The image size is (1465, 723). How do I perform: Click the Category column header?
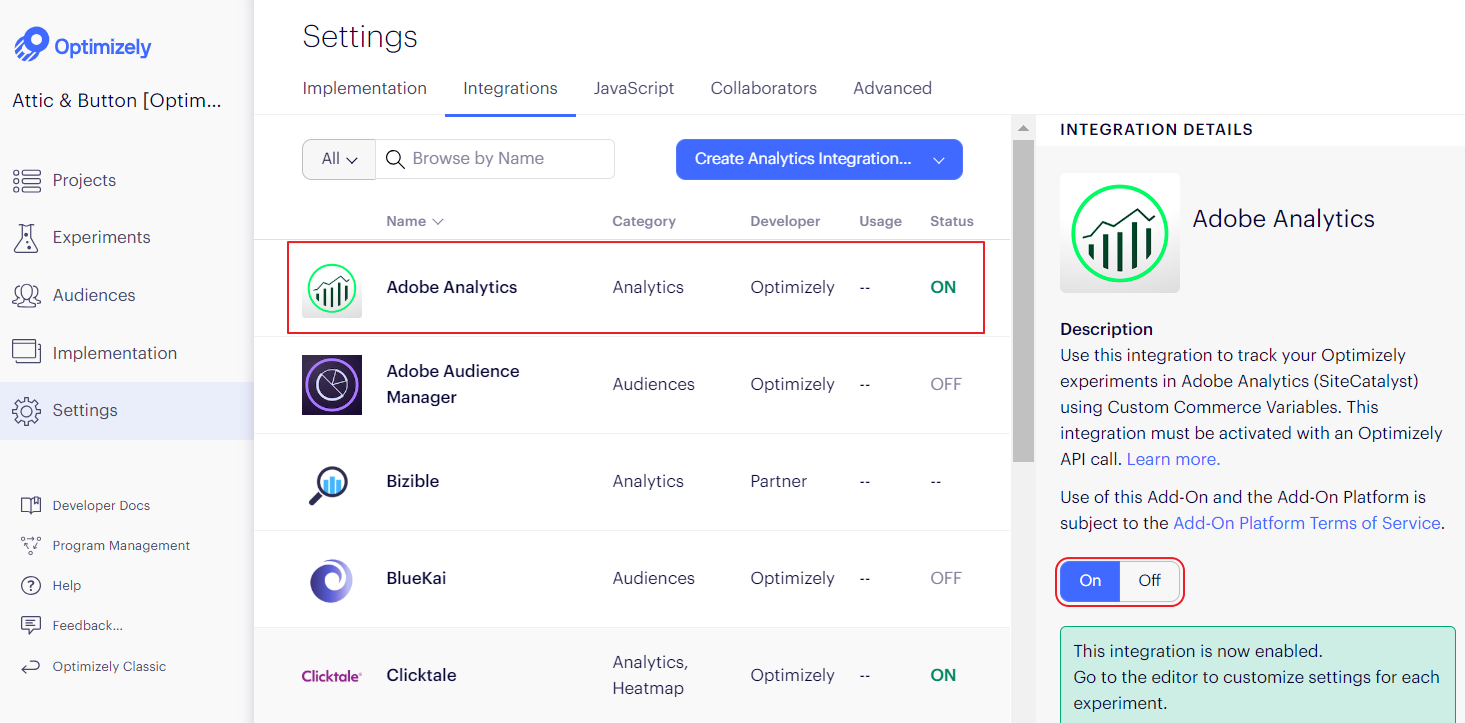644,221
